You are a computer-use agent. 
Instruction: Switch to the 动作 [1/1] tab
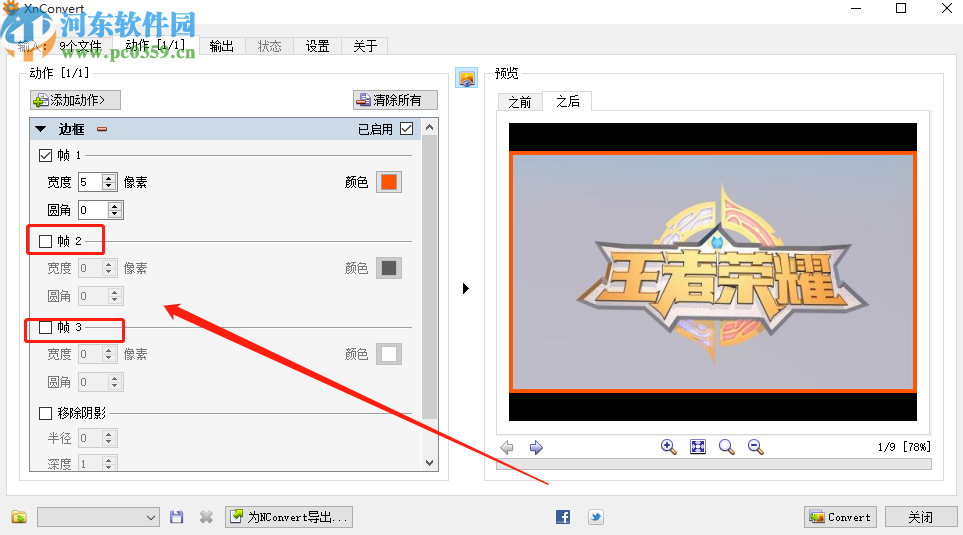pyautogui.click(x=155, y=45)
